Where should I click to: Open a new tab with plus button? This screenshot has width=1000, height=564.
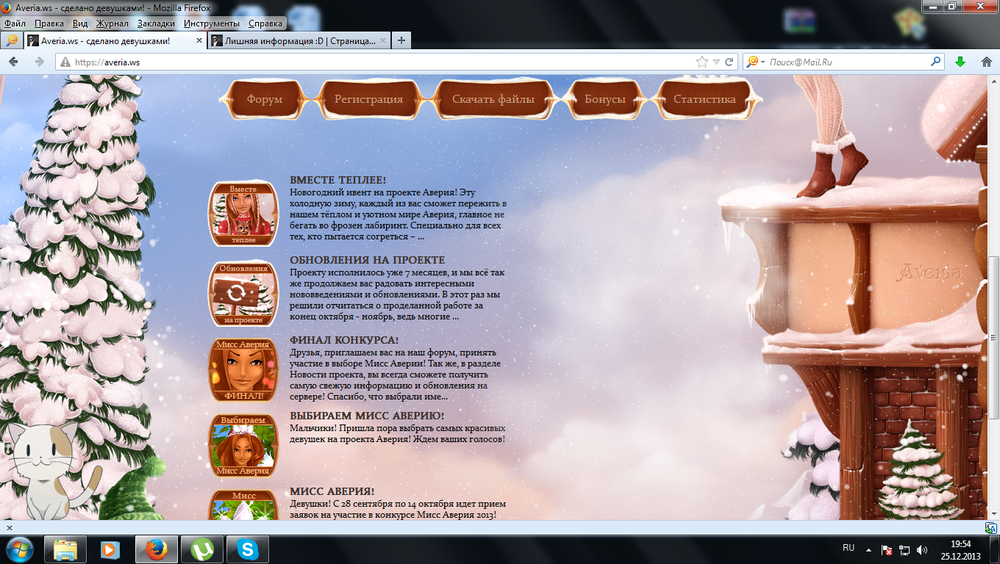[401, 41]
